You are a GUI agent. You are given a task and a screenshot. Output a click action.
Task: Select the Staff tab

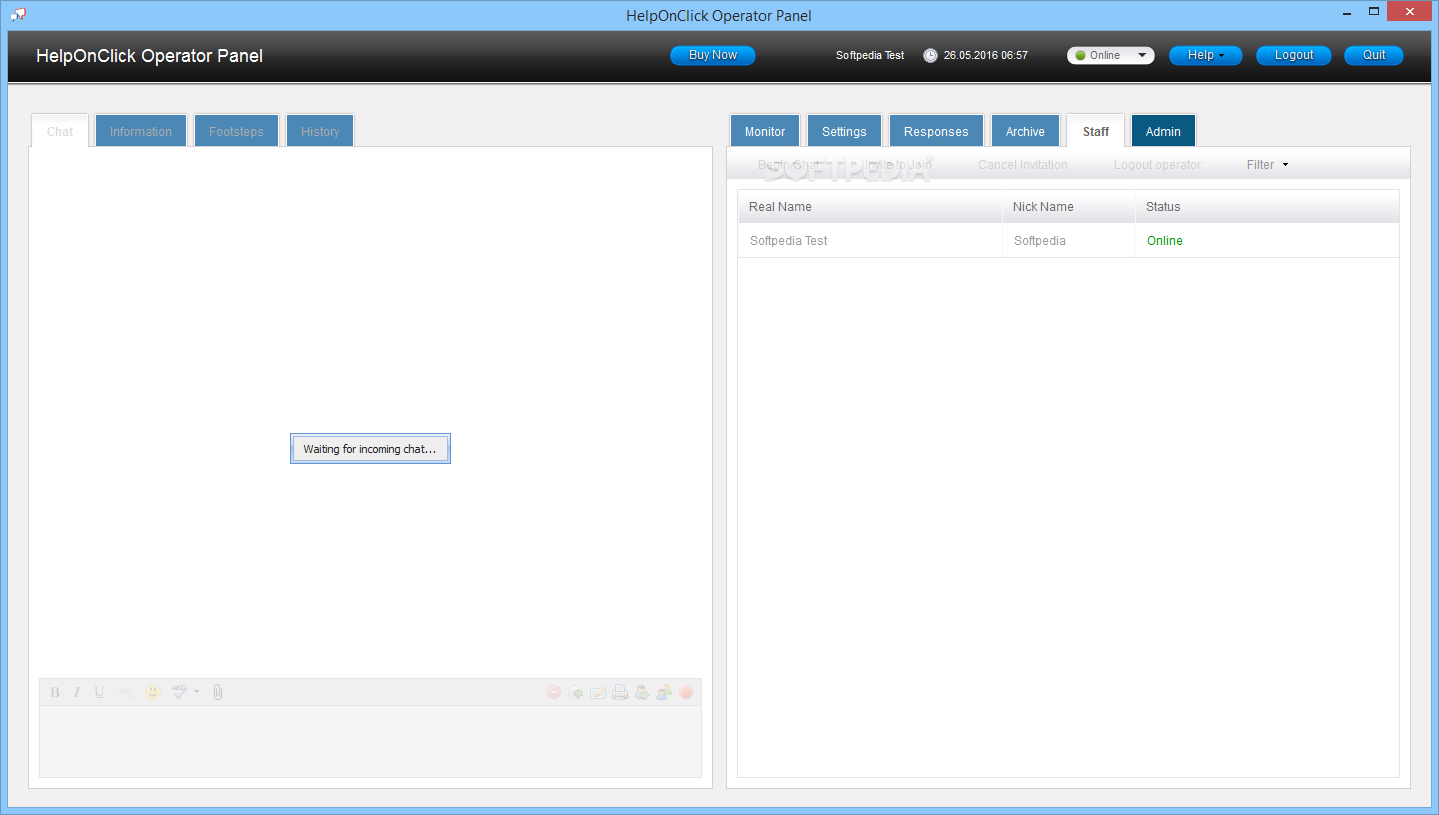click(x=1096, y=131)
